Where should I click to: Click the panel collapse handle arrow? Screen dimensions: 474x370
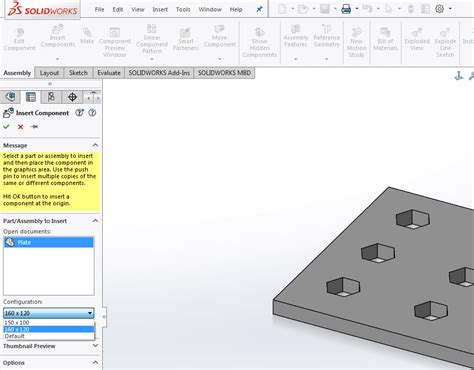coord(104,316)
